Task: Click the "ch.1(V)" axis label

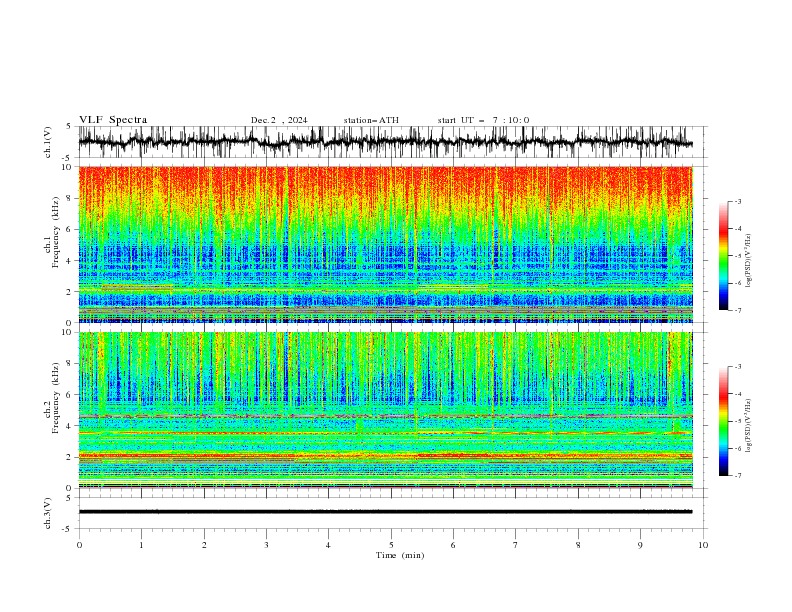Action: (x=48, y=142)
